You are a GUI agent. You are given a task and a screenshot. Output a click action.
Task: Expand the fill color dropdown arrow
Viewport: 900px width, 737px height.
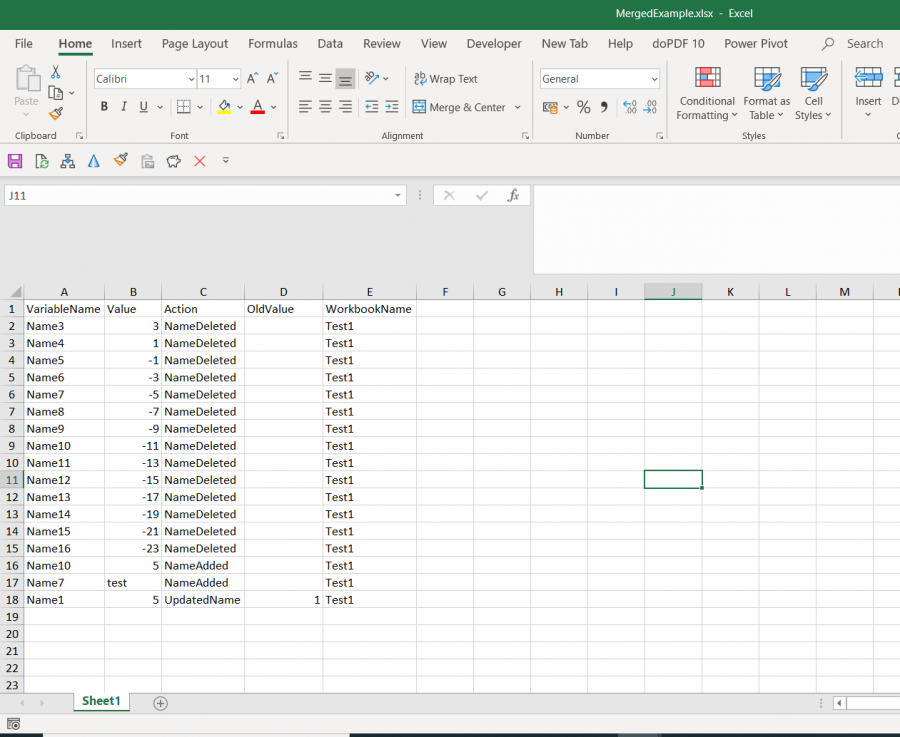click(x=240, y=107)
